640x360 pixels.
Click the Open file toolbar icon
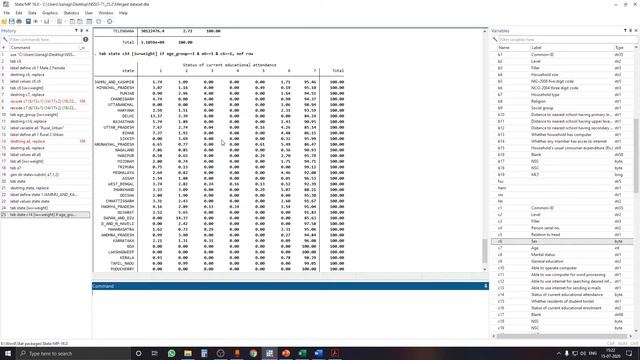[x=4, y=21]
